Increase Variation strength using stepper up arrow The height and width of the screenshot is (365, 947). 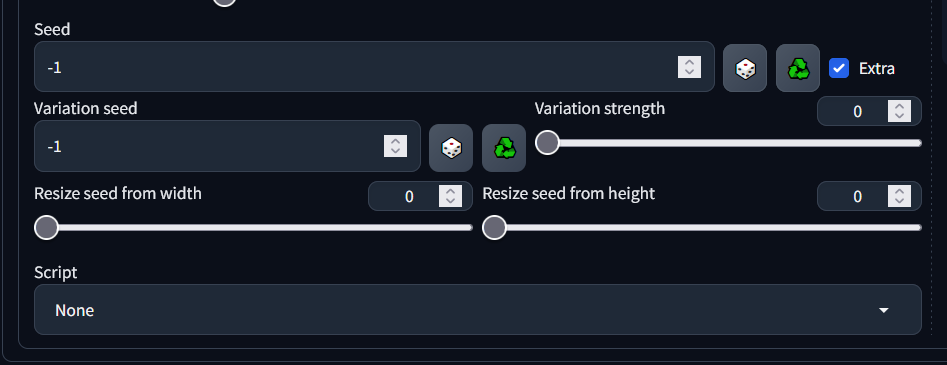899,106
